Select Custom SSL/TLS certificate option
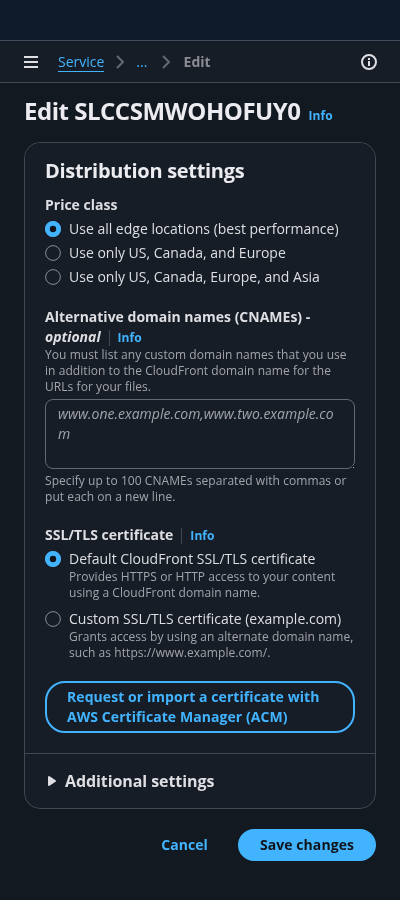 coord(53,619)
